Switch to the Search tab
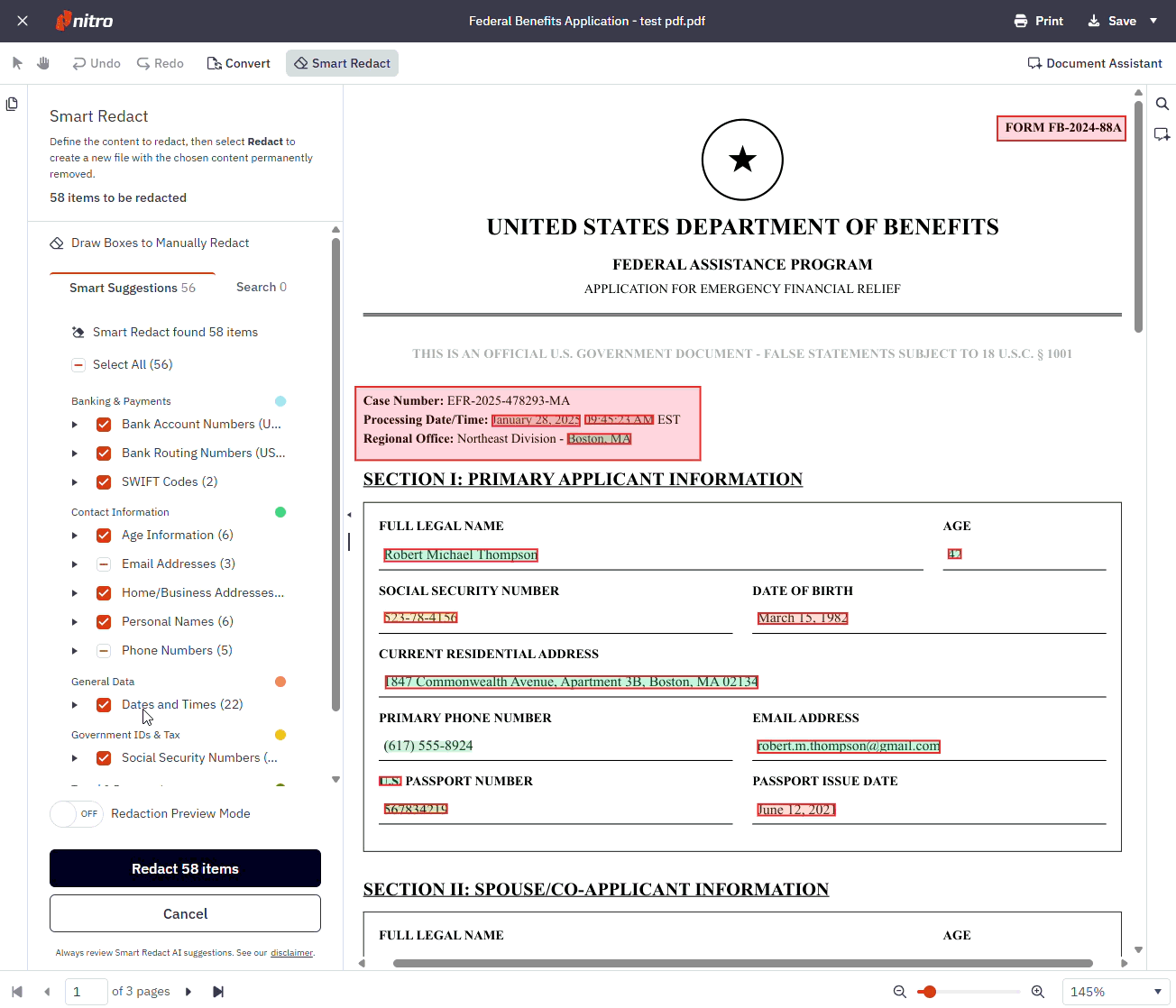This screenshot has height=1008, width=1176. point(261,288)
